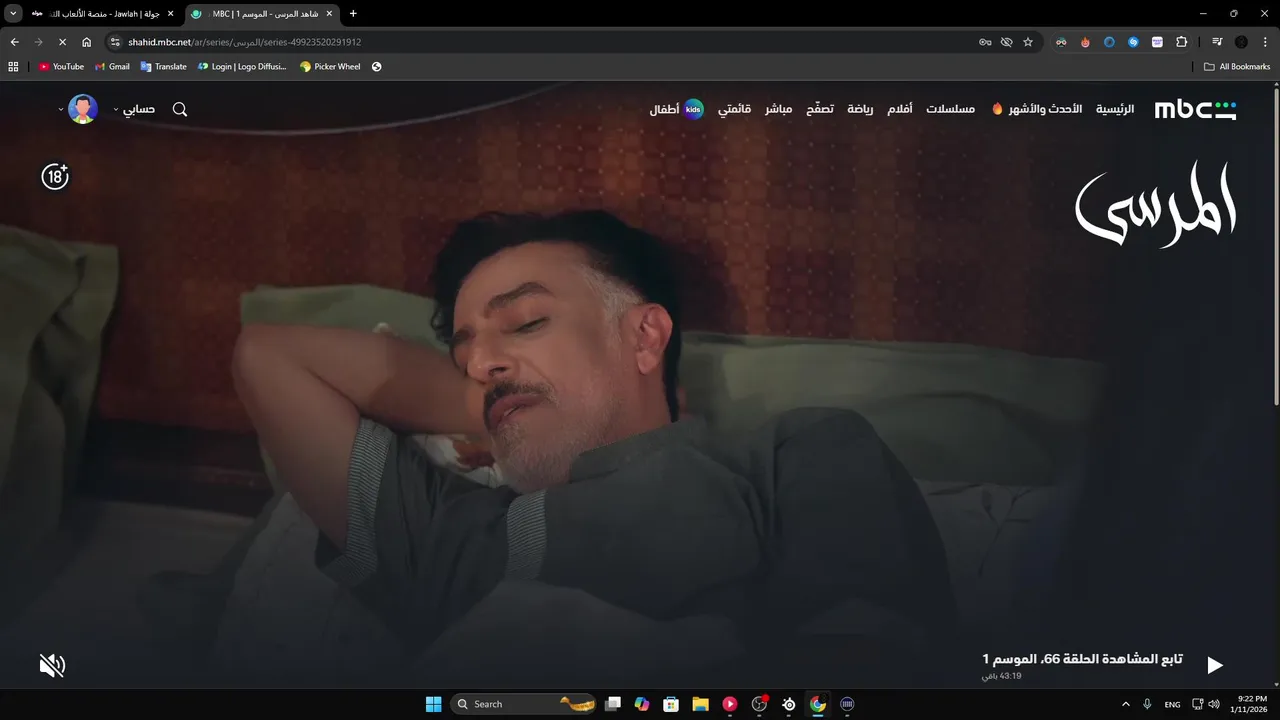The width and height of the screenshot is (1280, 720).
Task: Open a new tab with plus button
Action: pyautogui.click(x=353, y=14)
